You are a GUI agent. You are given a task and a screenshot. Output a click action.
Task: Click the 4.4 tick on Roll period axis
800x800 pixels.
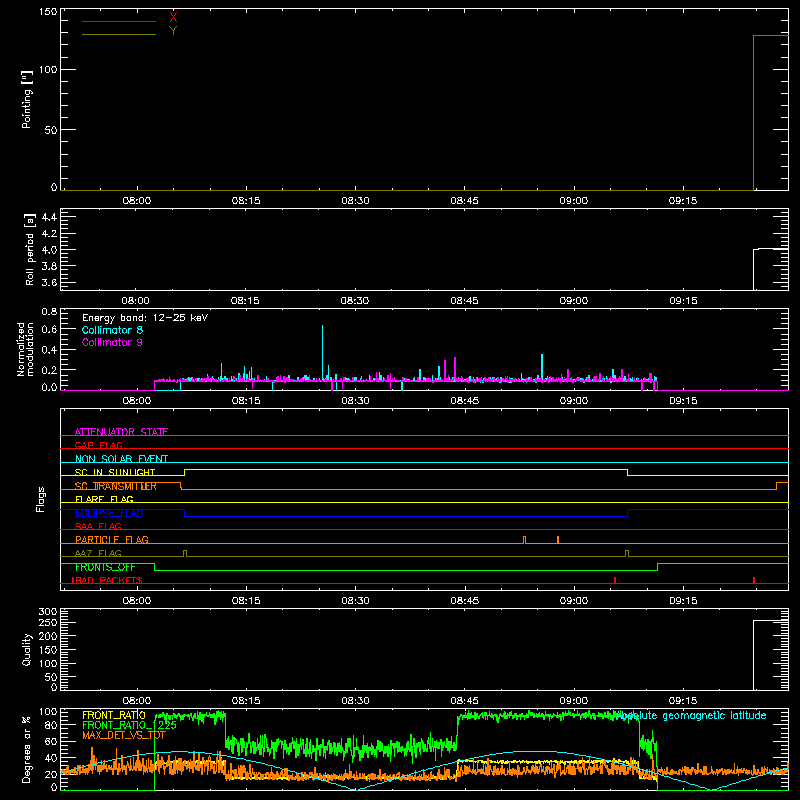49,217
